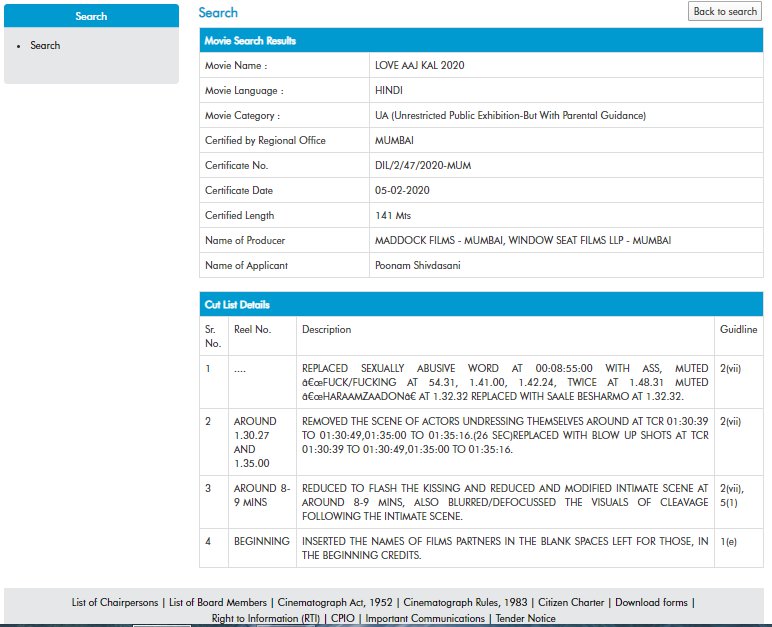Open Download forms footer link
Image resolution: width=772 pixels, height=627 pixels.
[651, 602]
